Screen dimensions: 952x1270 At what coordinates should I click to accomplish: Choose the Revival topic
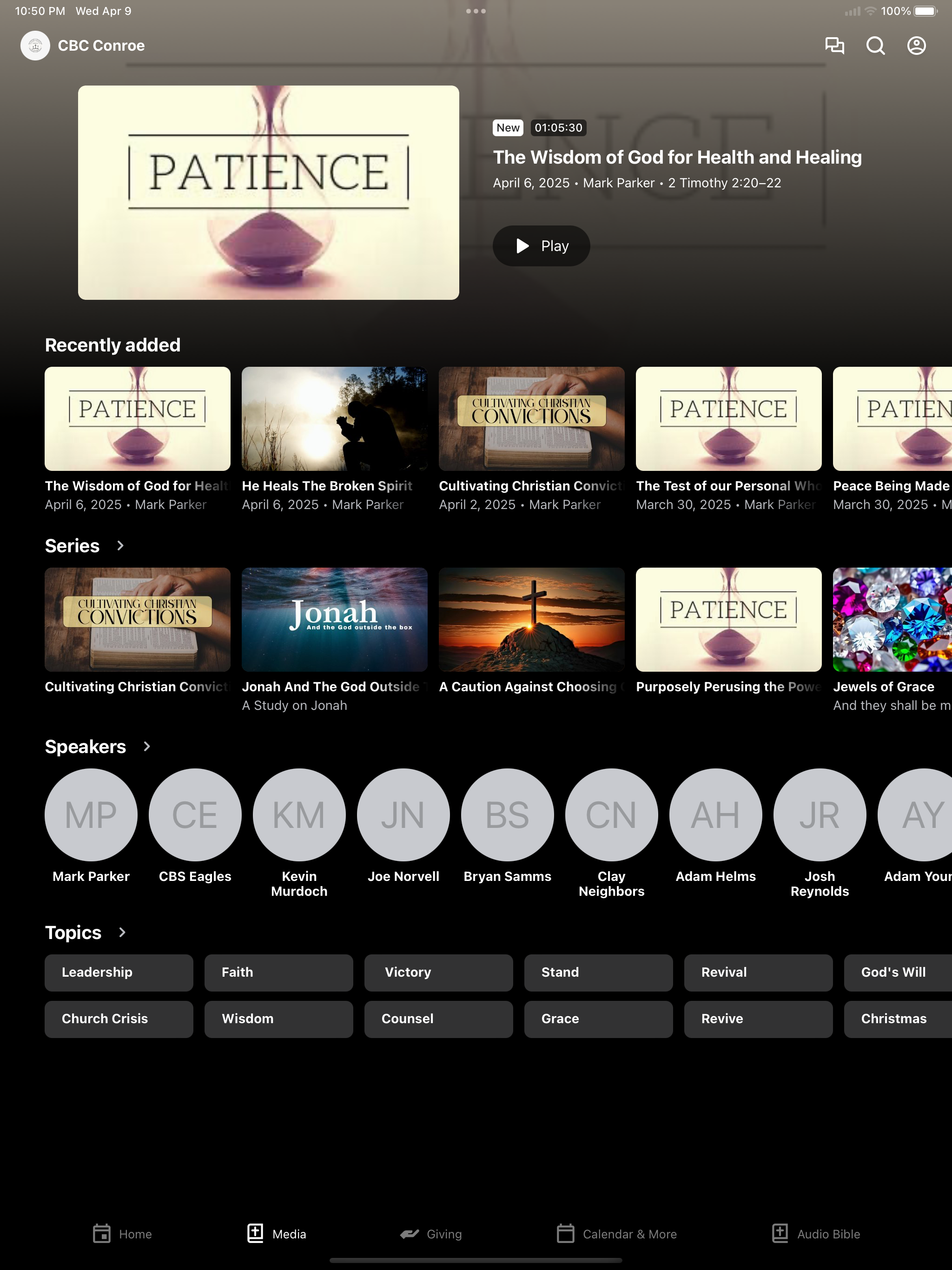tap(759, 972)
